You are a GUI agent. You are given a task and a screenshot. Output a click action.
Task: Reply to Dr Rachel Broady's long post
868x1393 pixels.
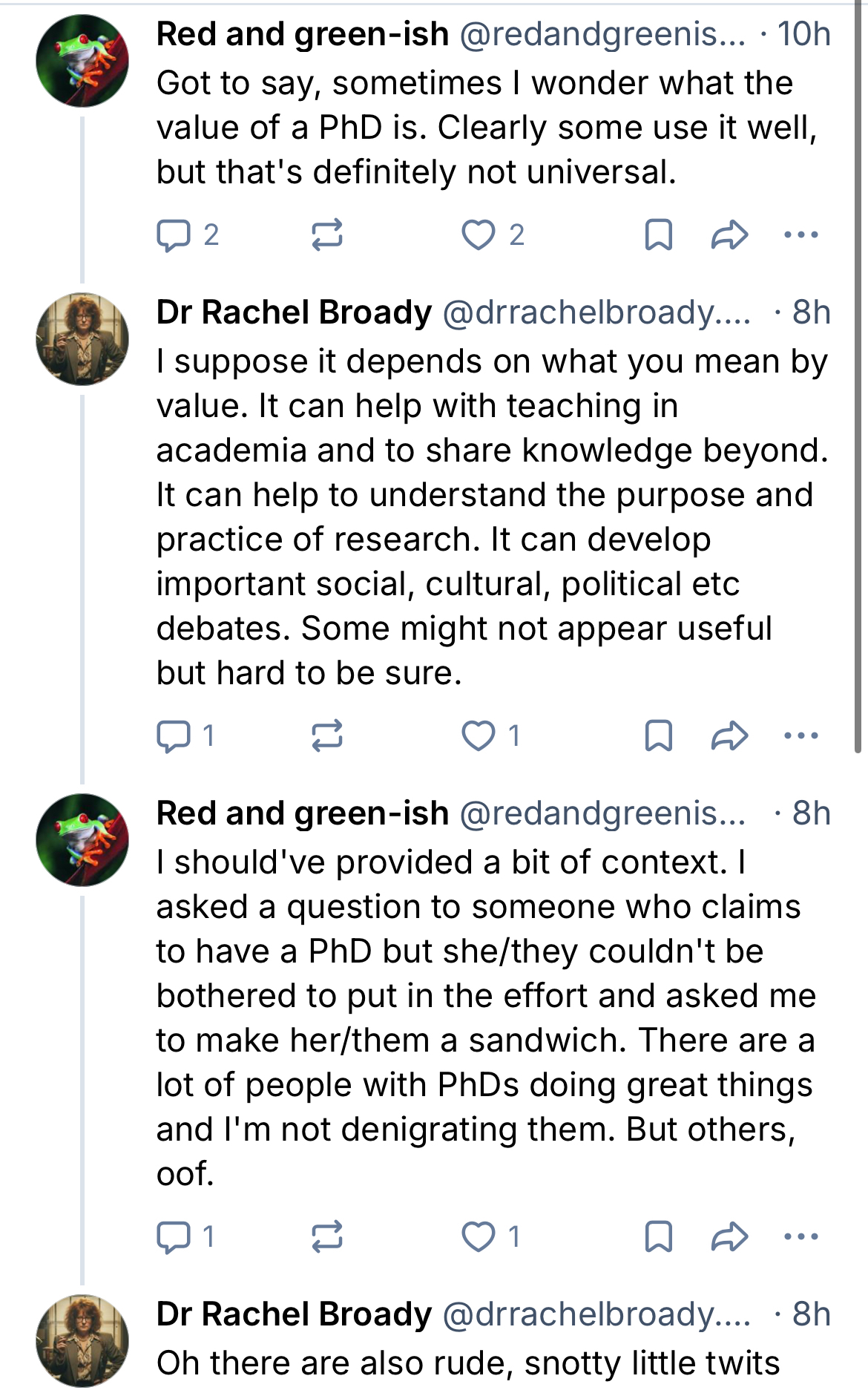[x=174, y=736]
